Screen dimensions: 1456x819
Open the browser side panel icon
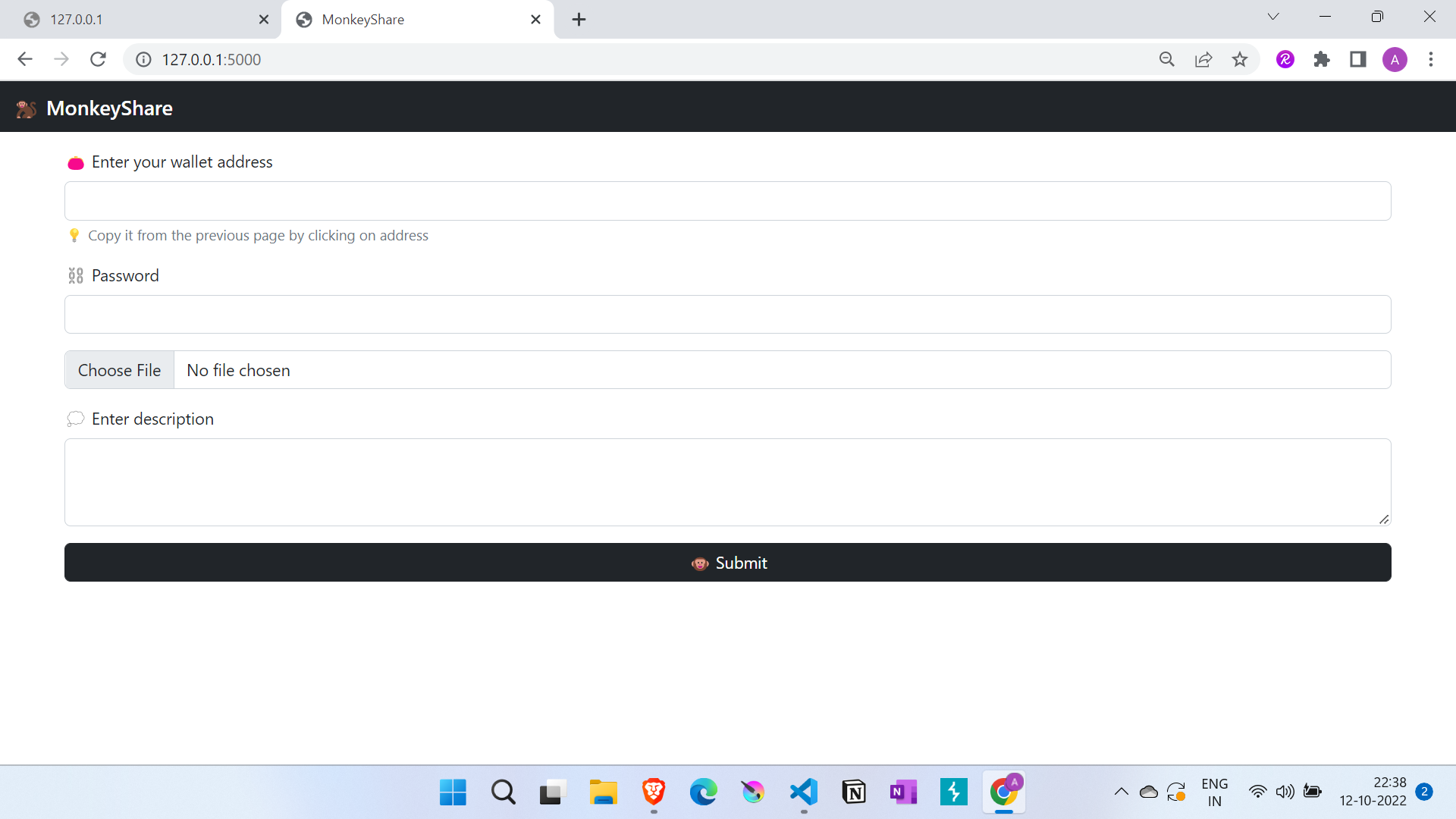point(1358,59)
